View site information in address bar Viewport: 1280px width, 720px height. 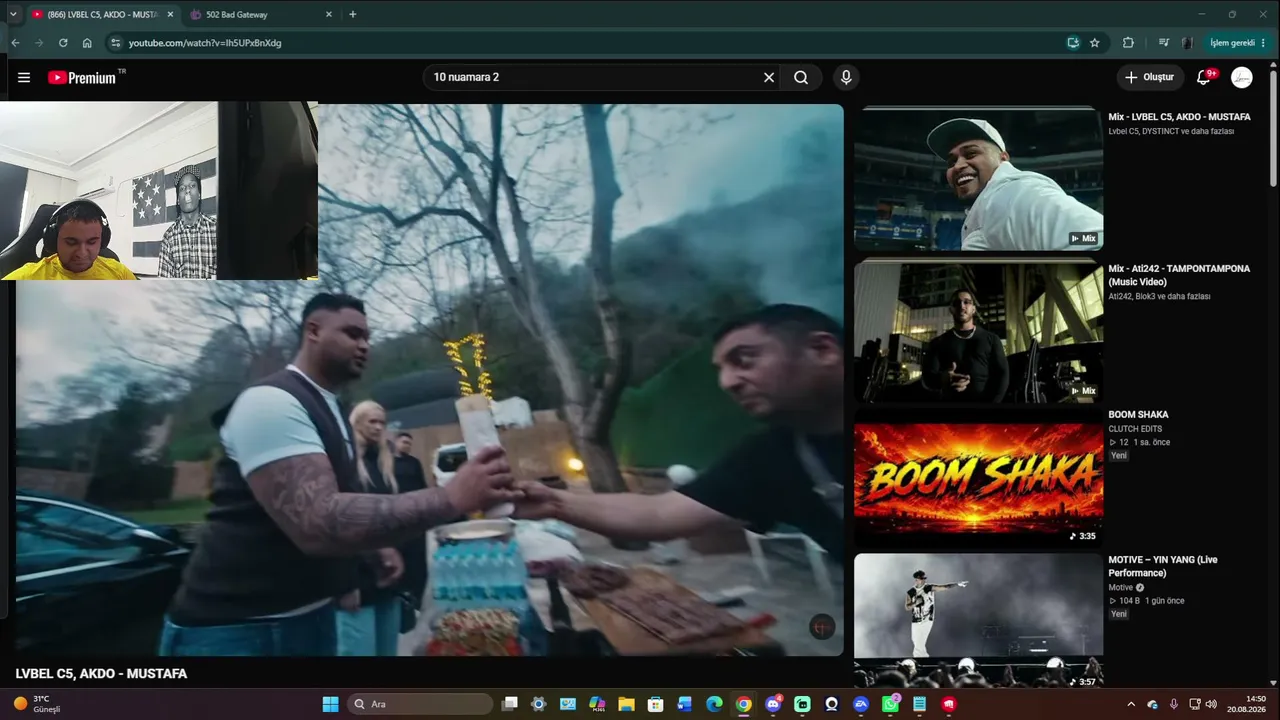click(116, 43)
